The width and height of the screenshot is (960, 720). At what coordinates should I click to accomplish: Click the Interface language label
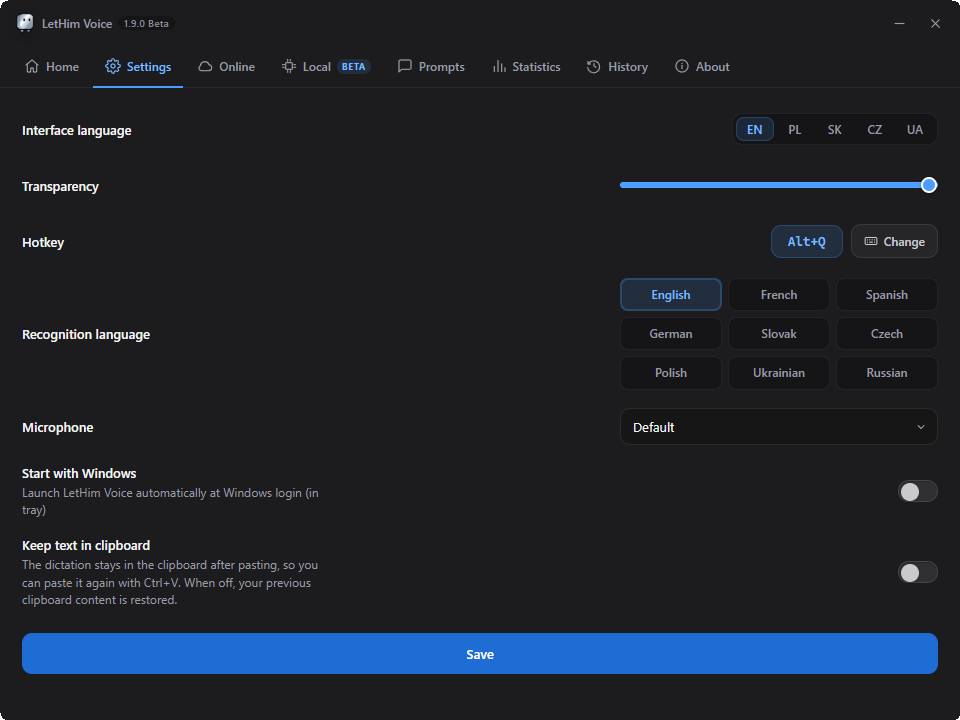[x=77, y=130]
